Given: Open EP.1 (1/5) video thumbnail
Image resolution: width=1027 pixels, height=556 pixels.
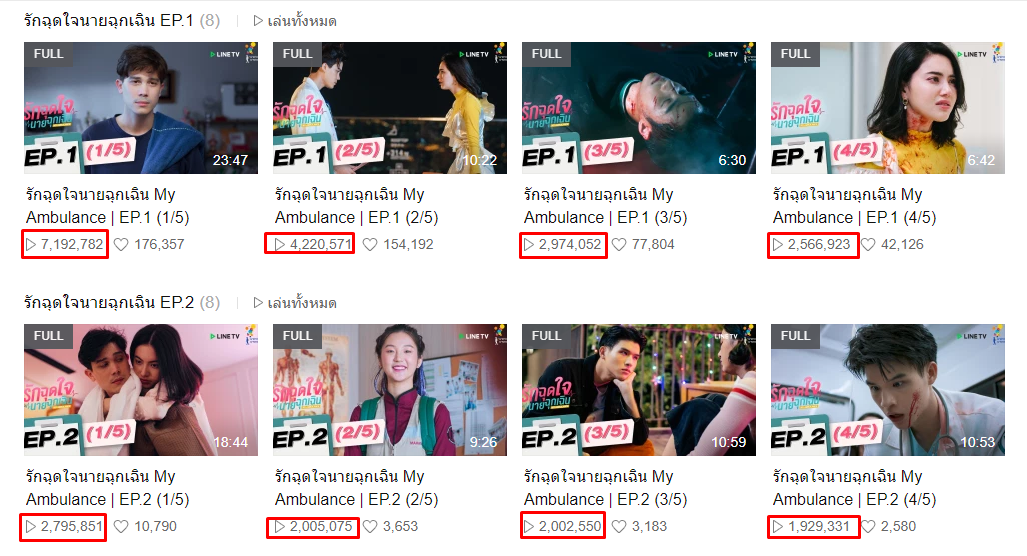Looking at the screenshot, I should click(x=141, y=108).
